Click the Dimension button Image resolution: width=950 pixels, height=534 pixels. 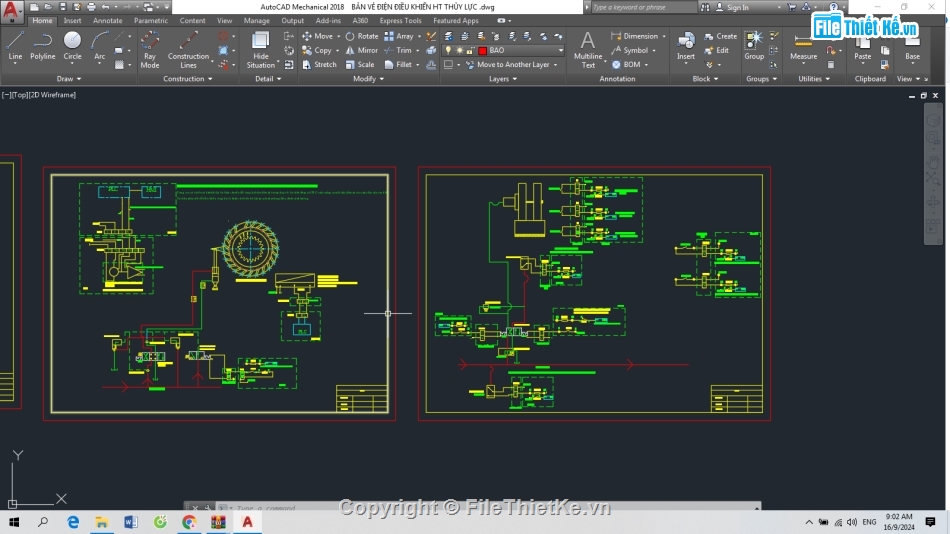click(x=634, y=36)
